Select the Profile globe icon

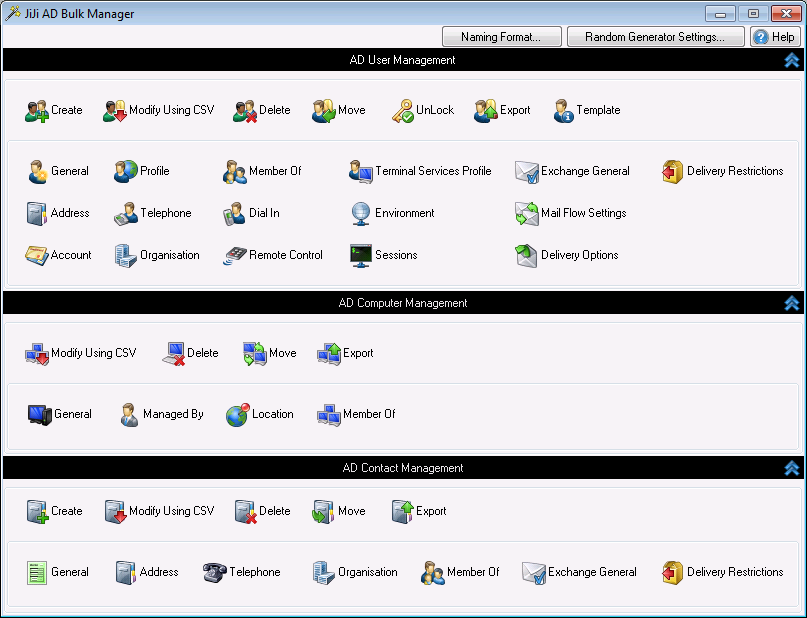click(126, 171)
